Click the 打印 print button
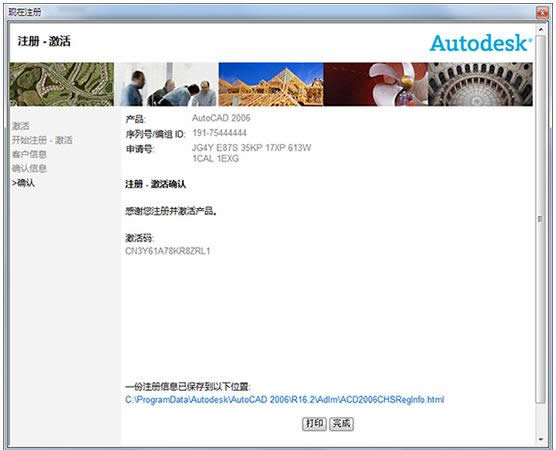 pos(314,423)
